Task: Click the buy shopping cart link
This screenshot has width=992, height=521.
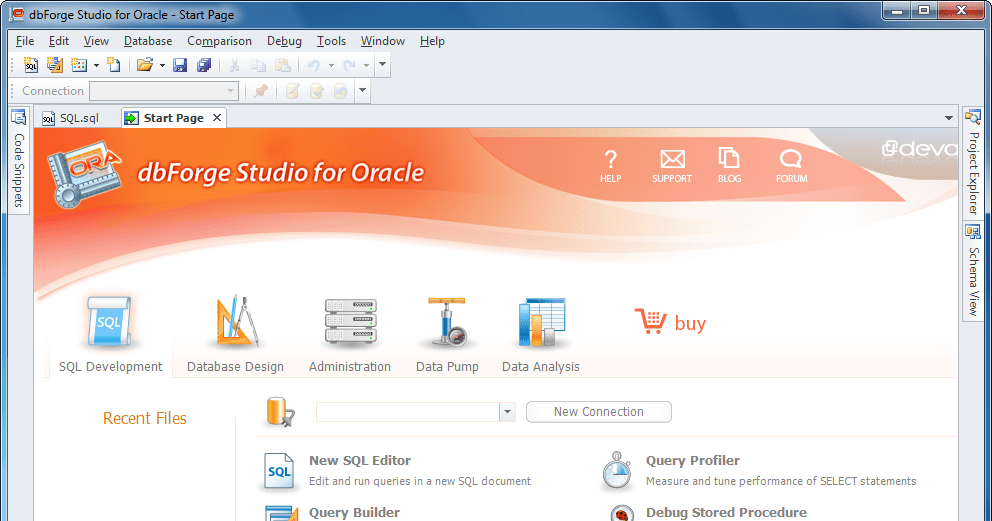Action: click(671, 322)
